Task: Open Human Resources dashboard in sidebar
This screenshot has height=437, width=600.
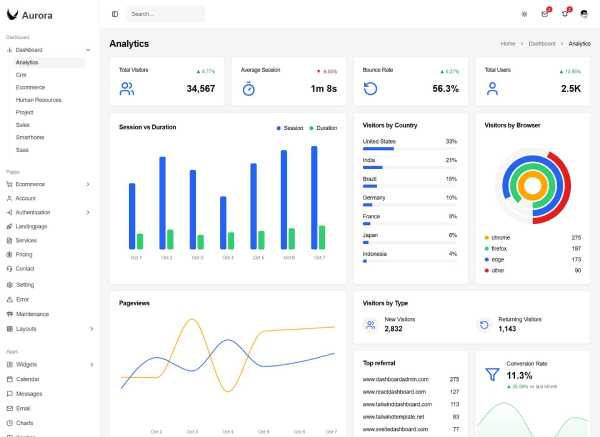Action: tap(38, 100)
